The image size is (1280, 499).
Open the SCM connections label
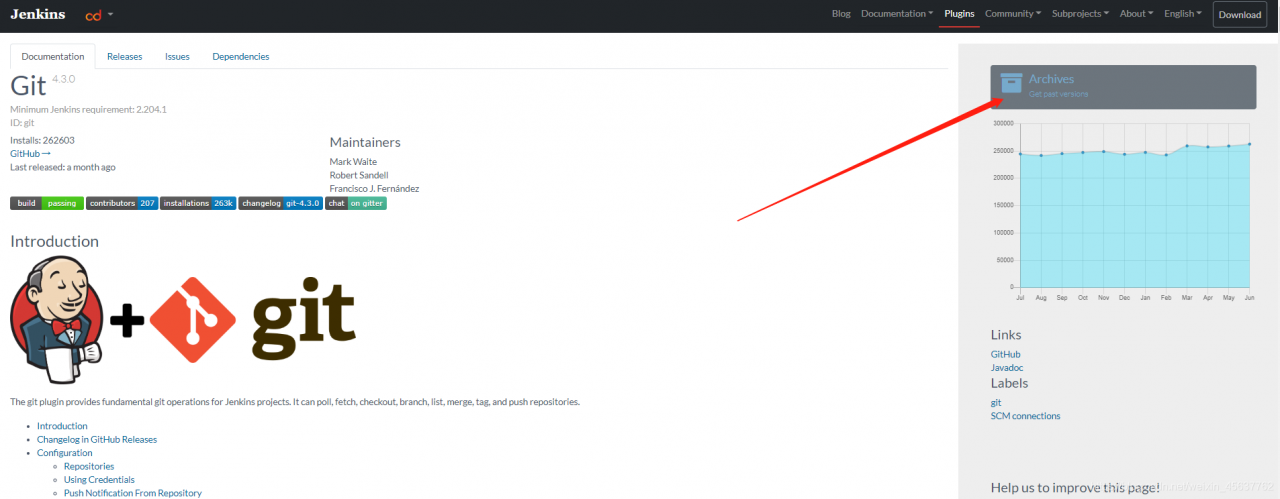(1025, 416)
